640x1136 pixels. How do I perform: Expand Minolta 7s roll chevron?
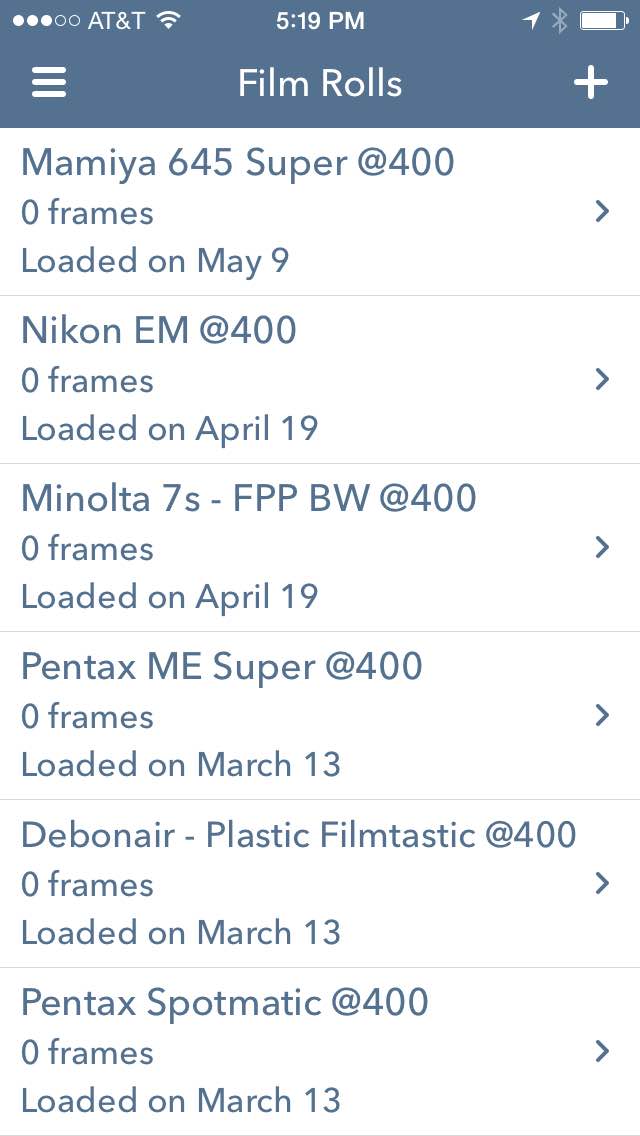pyautogui.click(x=602, y=547)
